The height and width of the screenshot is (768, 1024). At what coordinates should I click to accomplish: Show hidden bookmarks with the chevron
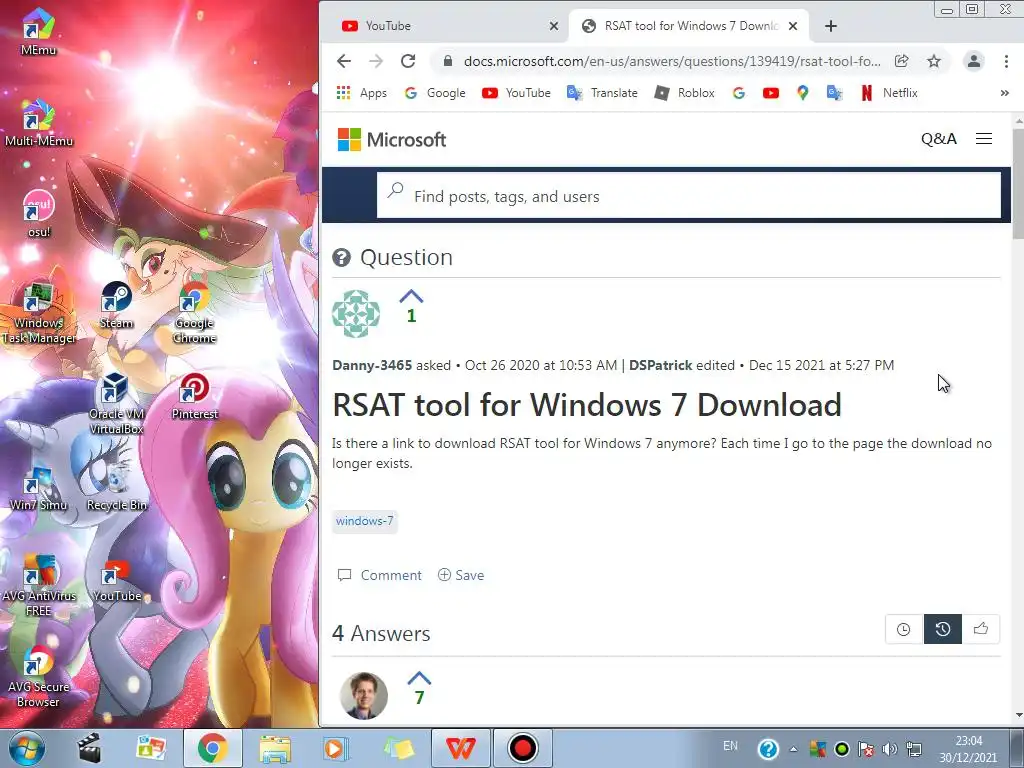(1004, 93)
